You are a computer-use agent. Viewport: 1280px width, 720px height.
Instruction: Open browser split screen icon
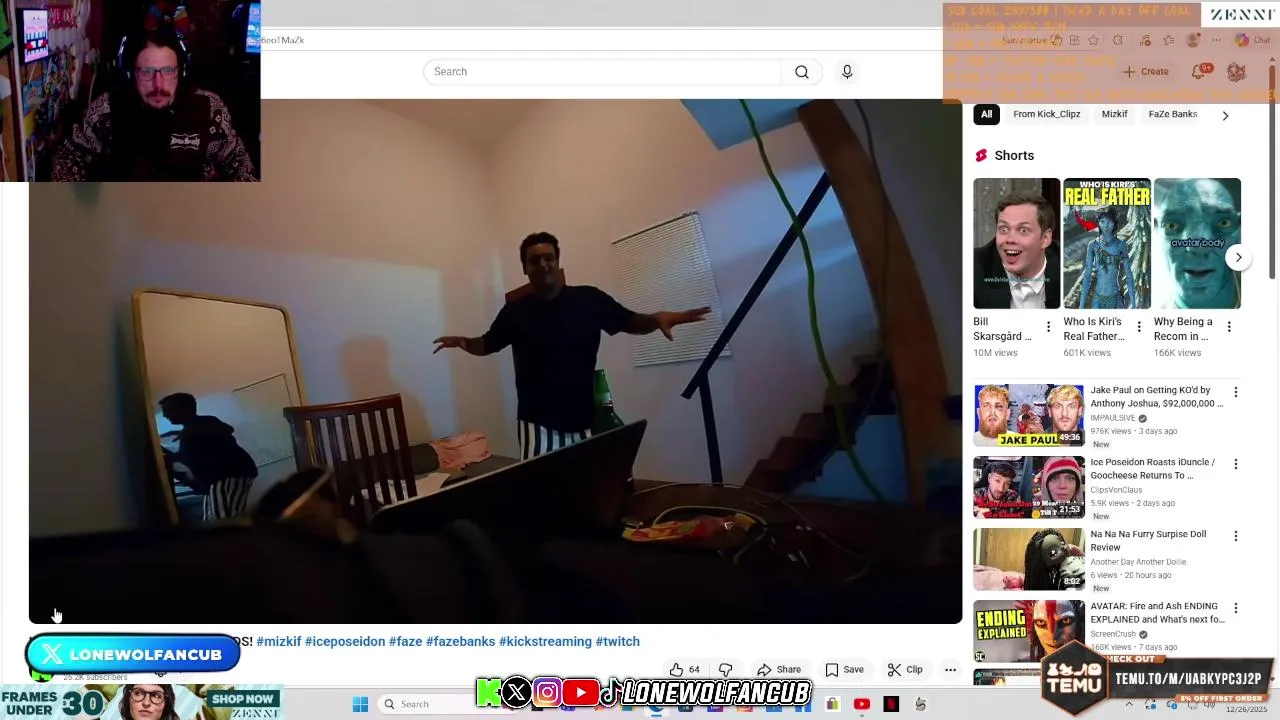1074,40
